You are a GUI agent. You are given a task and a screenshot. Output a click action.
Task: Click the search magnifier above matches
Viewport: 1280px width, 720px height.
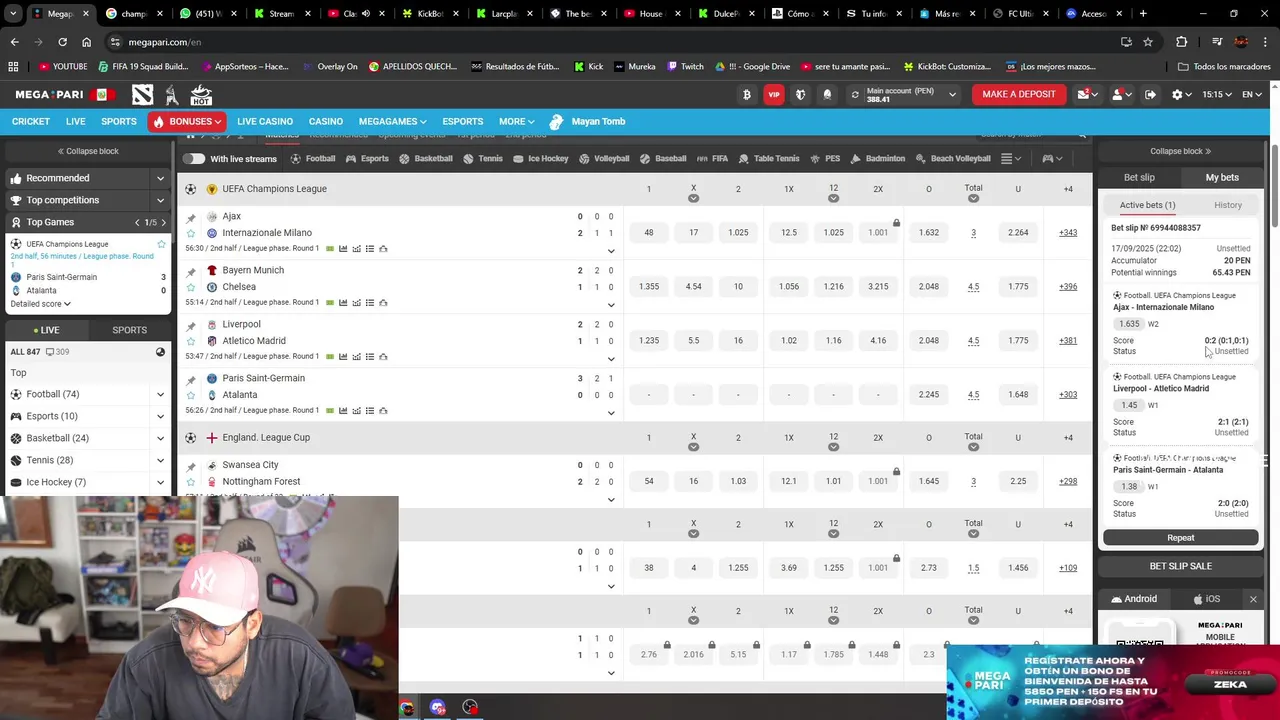pos(1082,135)
